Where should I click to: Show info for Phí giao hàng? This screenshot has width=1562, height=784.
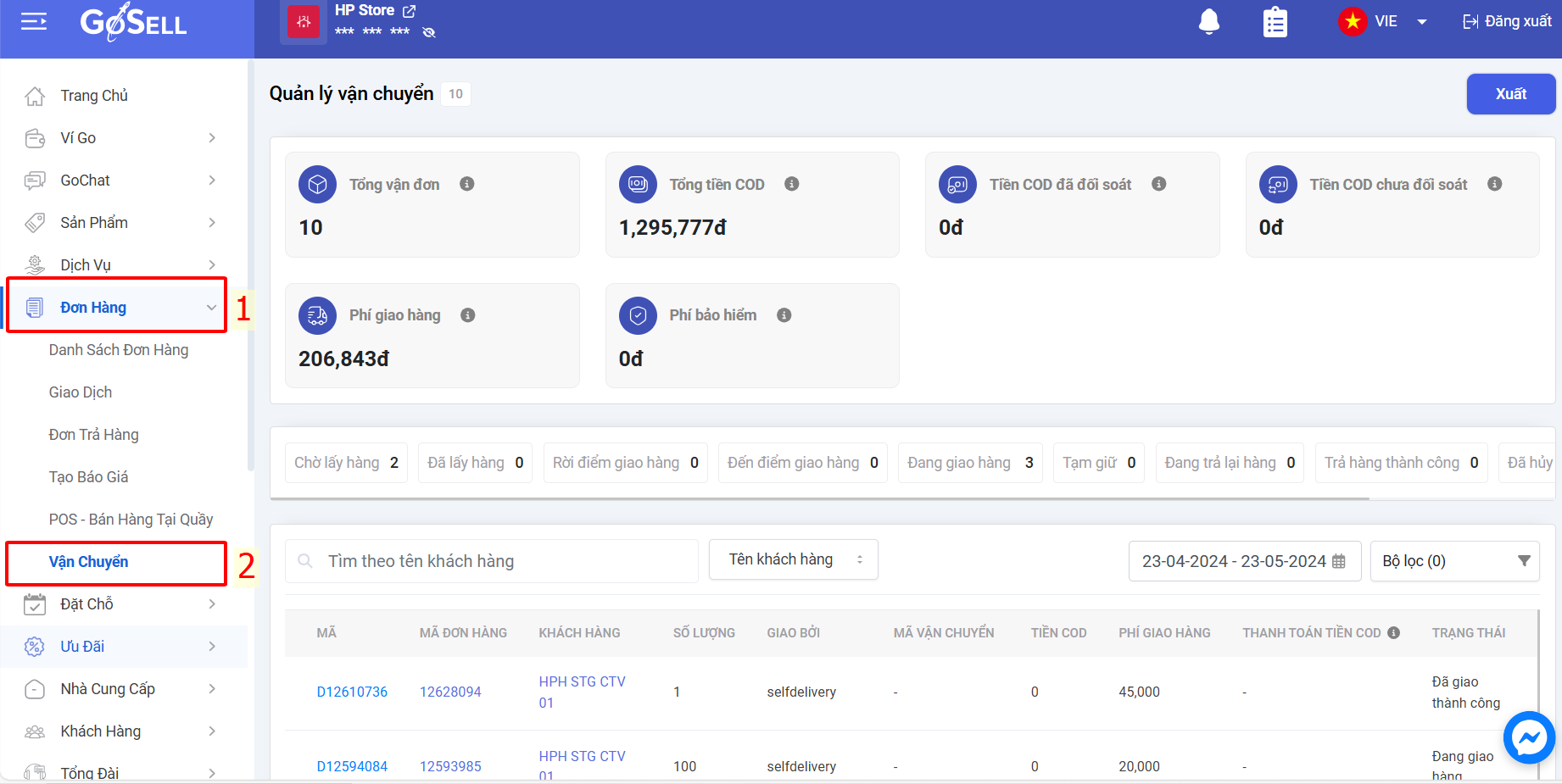pos(468,315)
